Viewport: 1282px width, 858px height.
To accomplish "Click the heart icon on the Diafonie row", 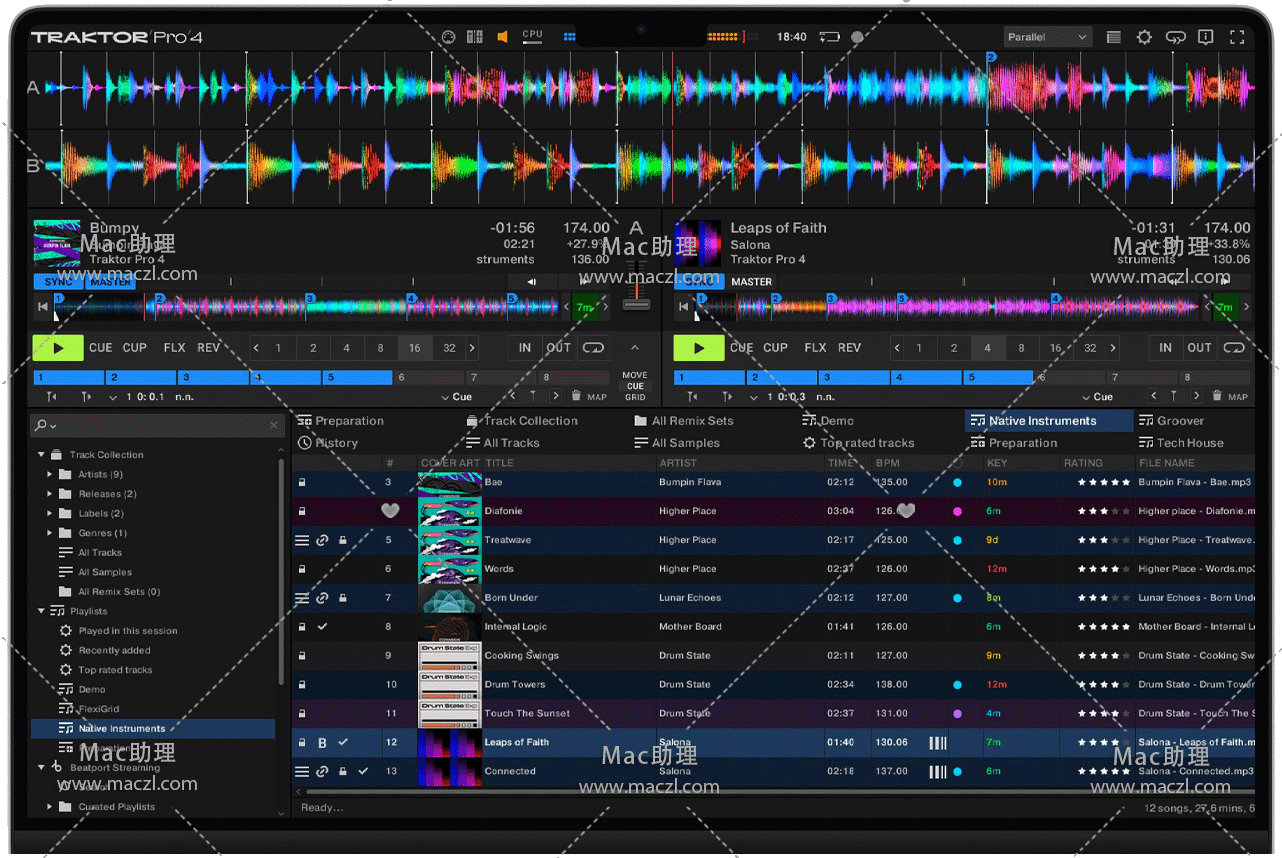I will tap(390, 511).
